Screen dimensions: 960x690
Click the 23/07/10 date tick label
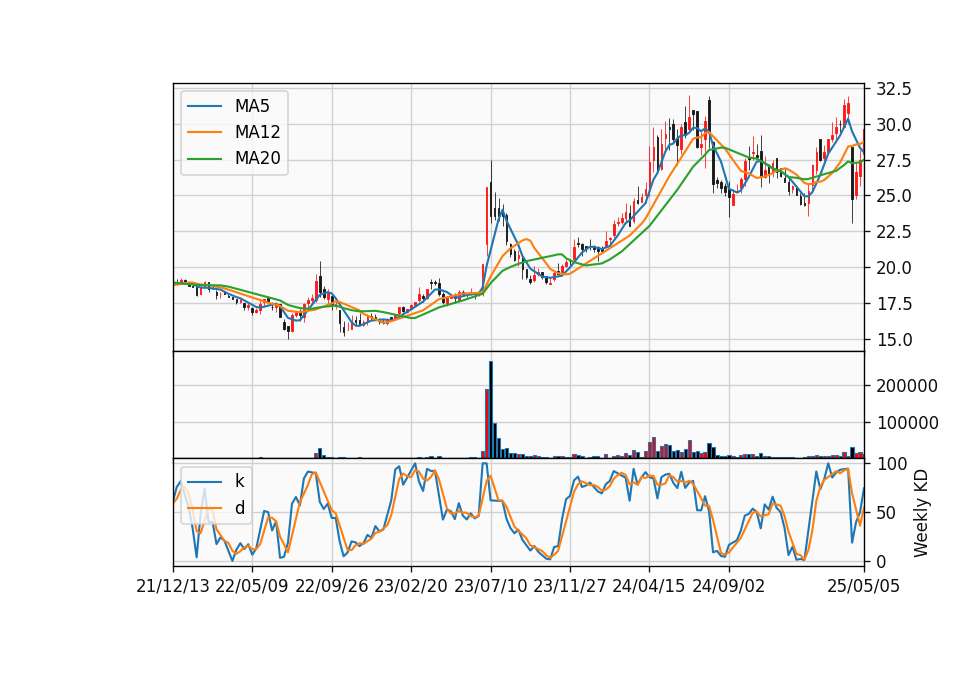click(490, 586)
